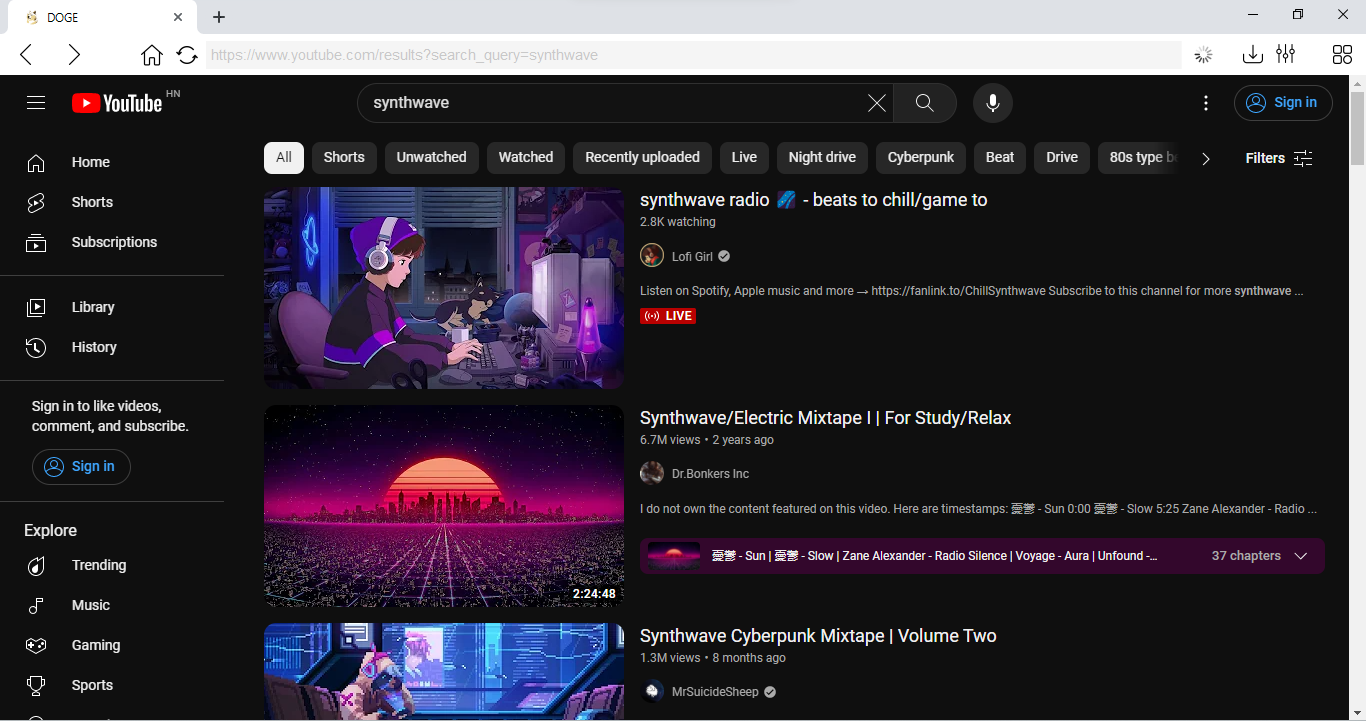Open Subscriptions in the sidebar
This screenshot has height=721, width=1366.
112,242
